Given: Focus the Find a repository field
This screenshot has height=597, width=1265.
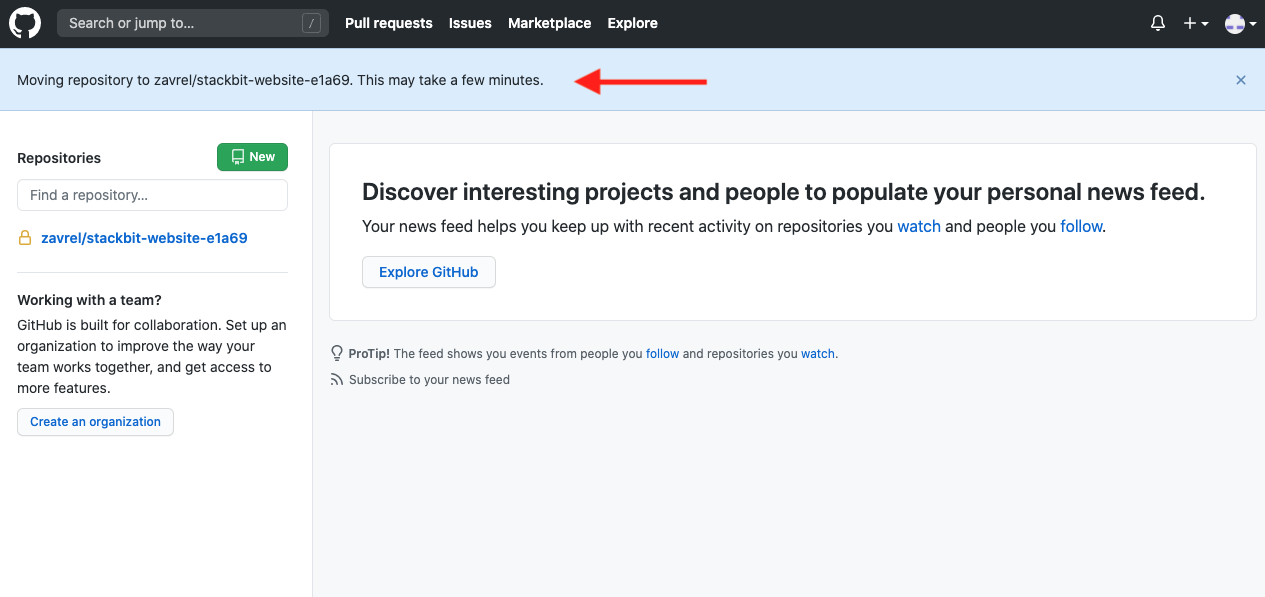Looking at the screenshot, I should [152, 195].
